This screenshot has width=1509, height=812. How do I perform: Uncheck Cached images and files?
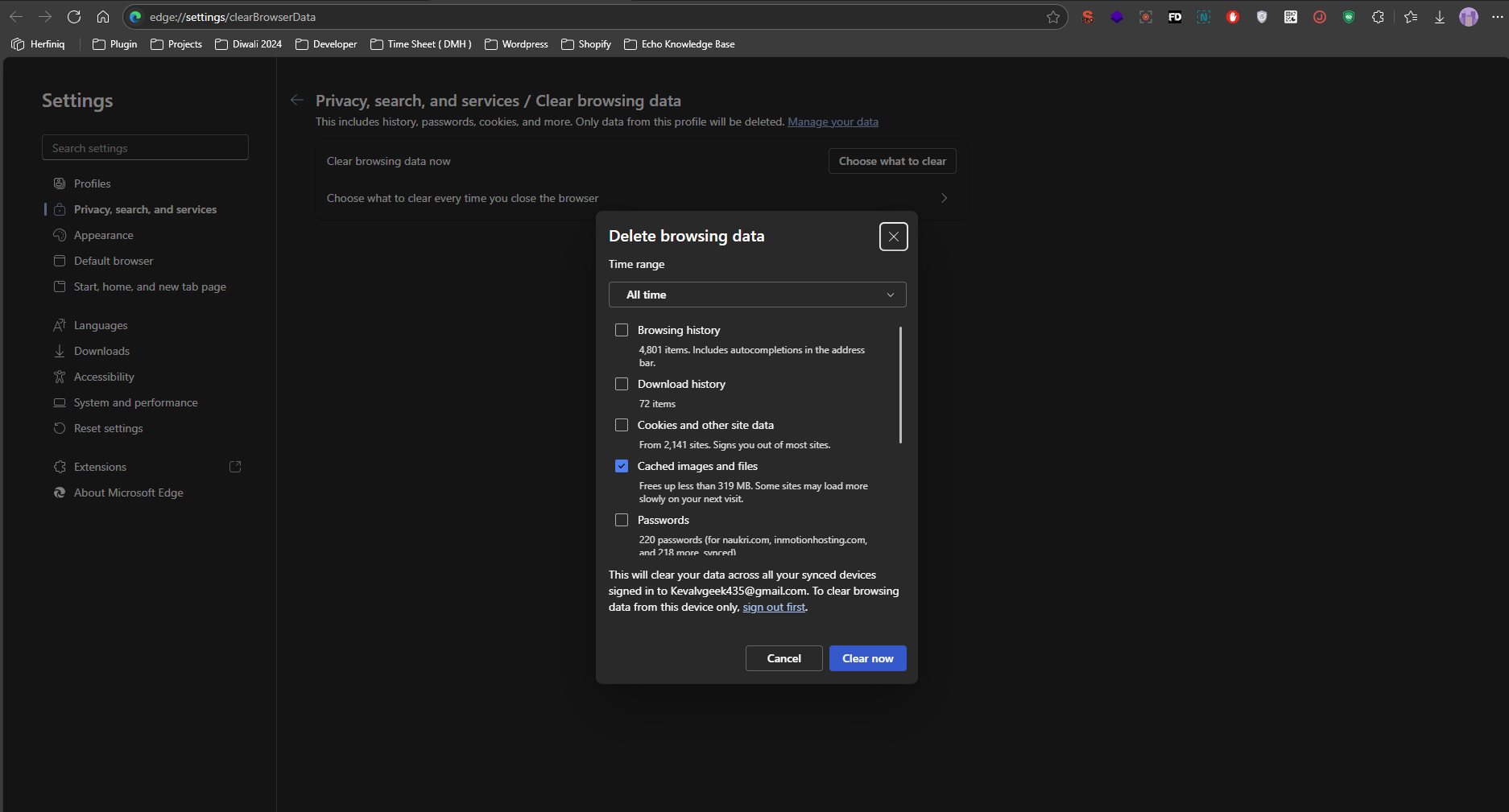622,466
